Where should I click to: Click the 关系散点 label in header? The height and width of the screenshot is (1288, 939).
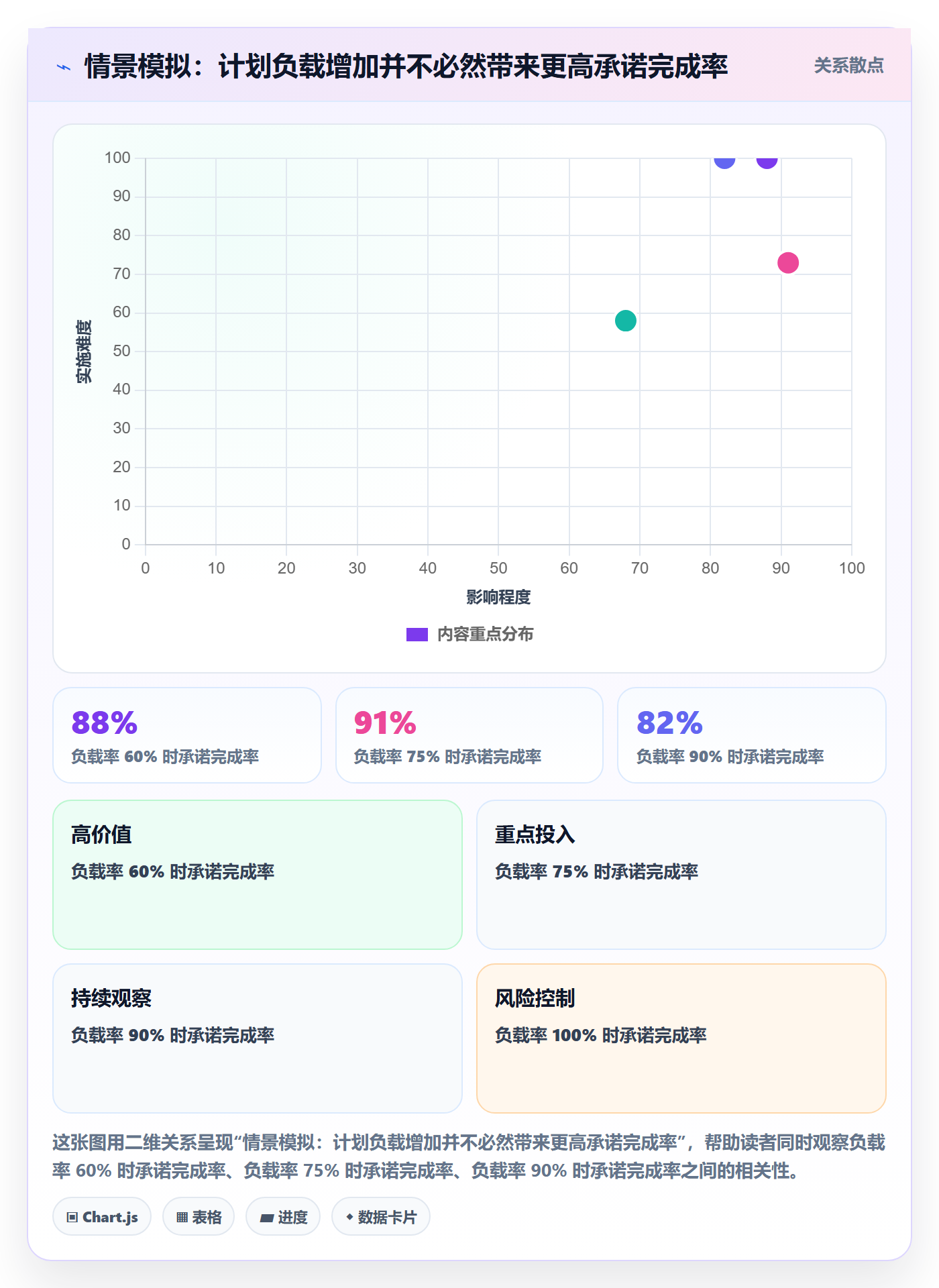848,66
